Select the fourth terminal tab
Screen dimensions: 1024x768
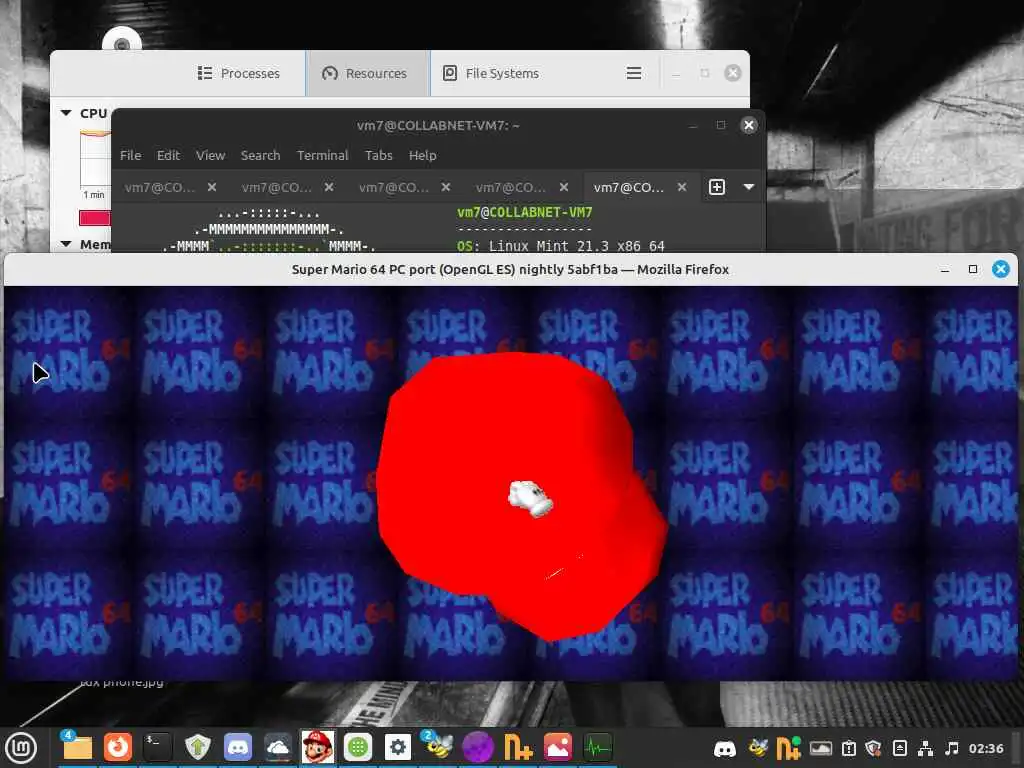[x=511, y=187]
